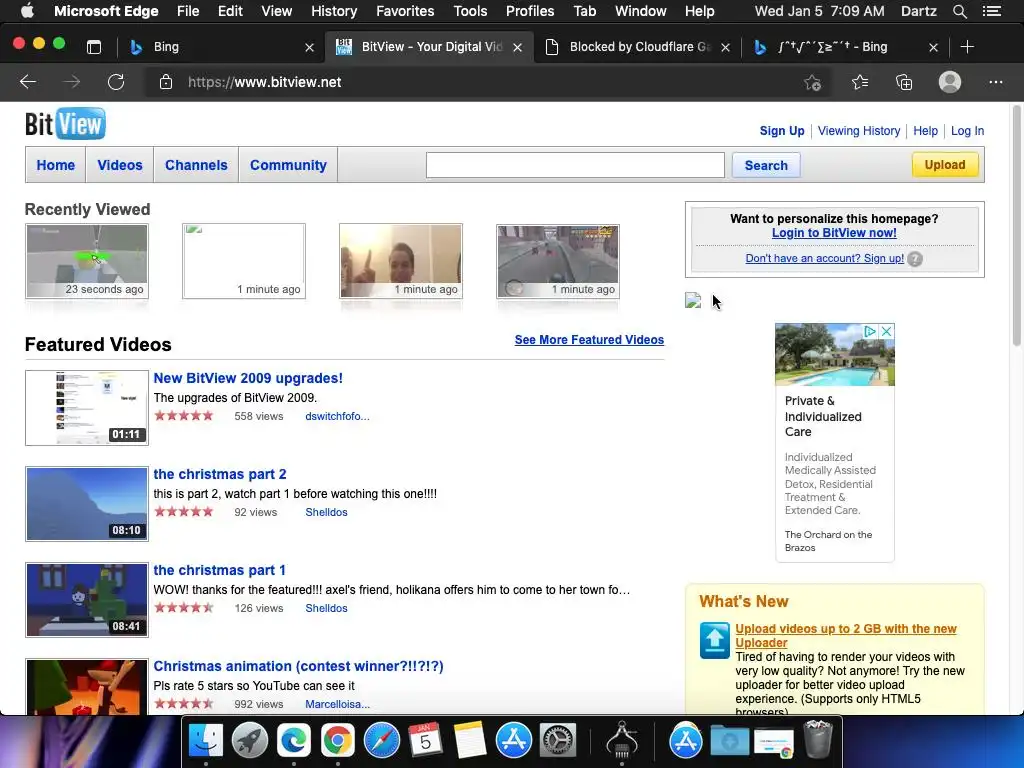Click the Search button
The image size is (1024, 768).
pos(766,165)
